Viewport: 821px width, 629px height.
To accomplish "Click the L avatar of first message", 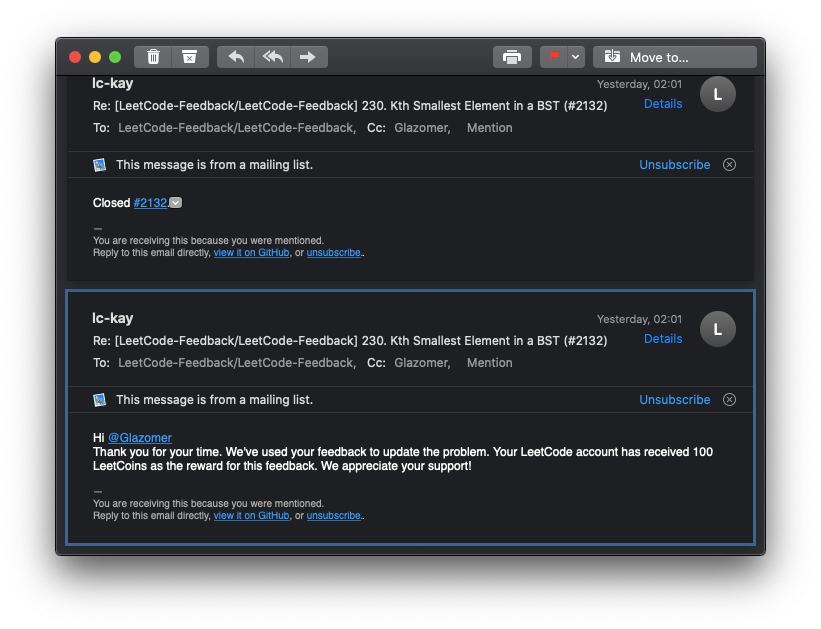I will 718,94.
